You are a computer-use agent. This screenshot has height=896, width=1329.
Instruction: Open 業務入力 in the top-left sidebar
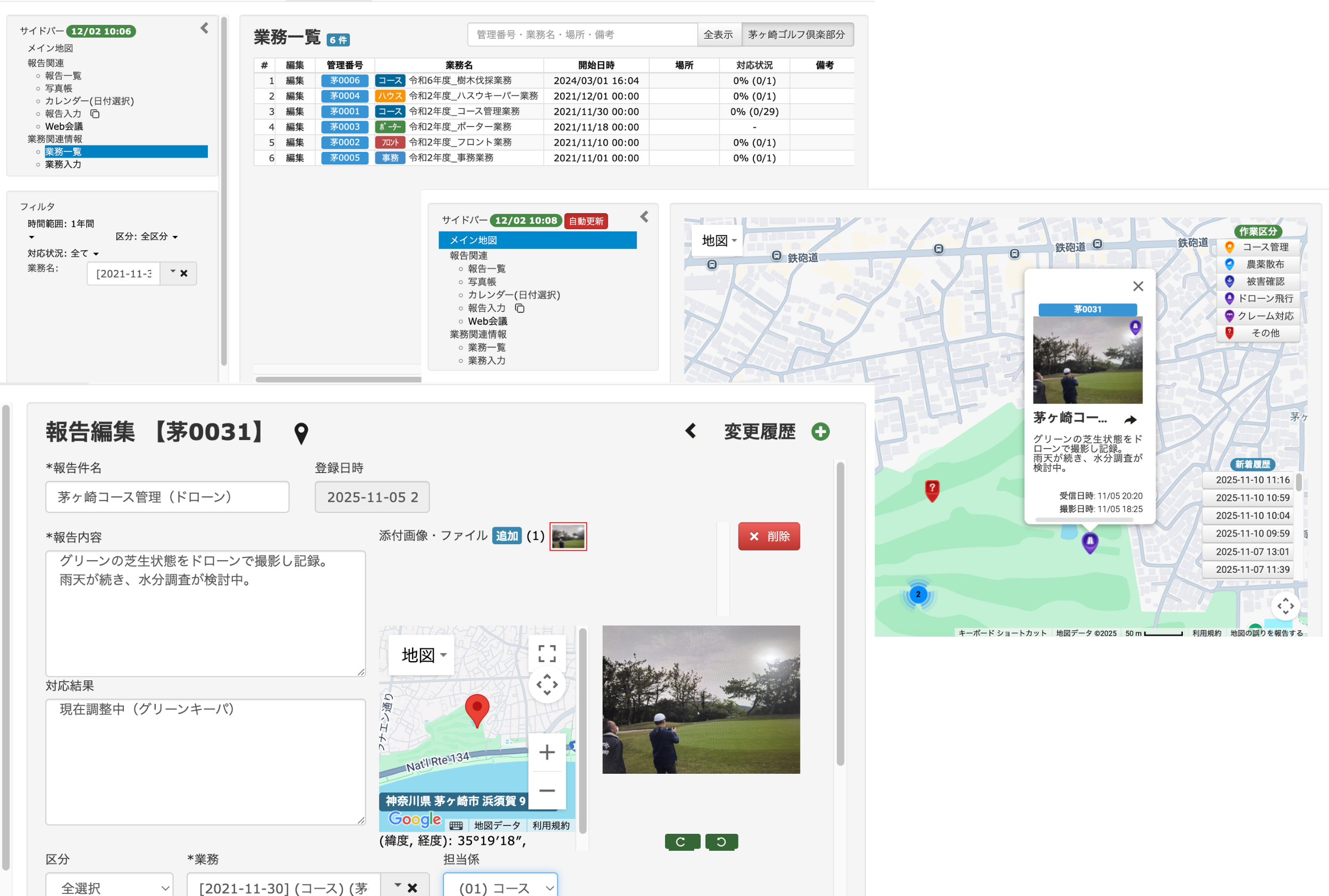(63, 165)
